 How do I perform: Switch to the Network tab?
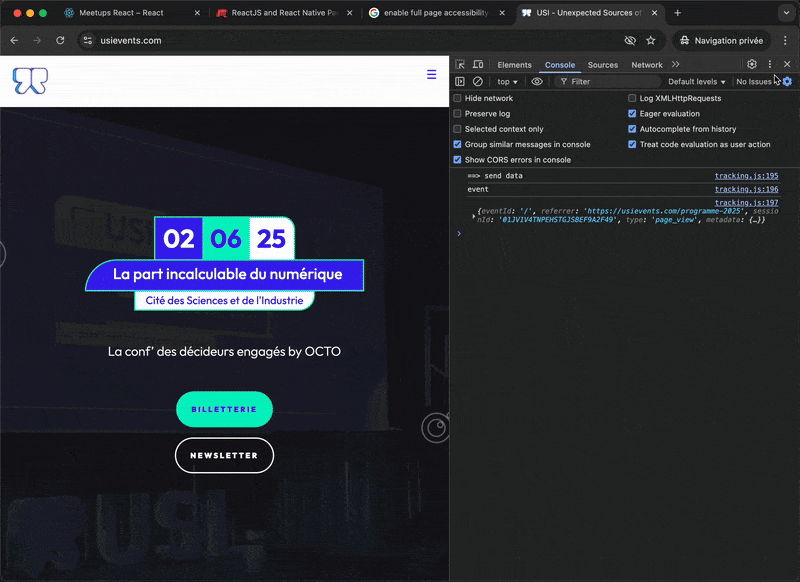pos(646,65)
